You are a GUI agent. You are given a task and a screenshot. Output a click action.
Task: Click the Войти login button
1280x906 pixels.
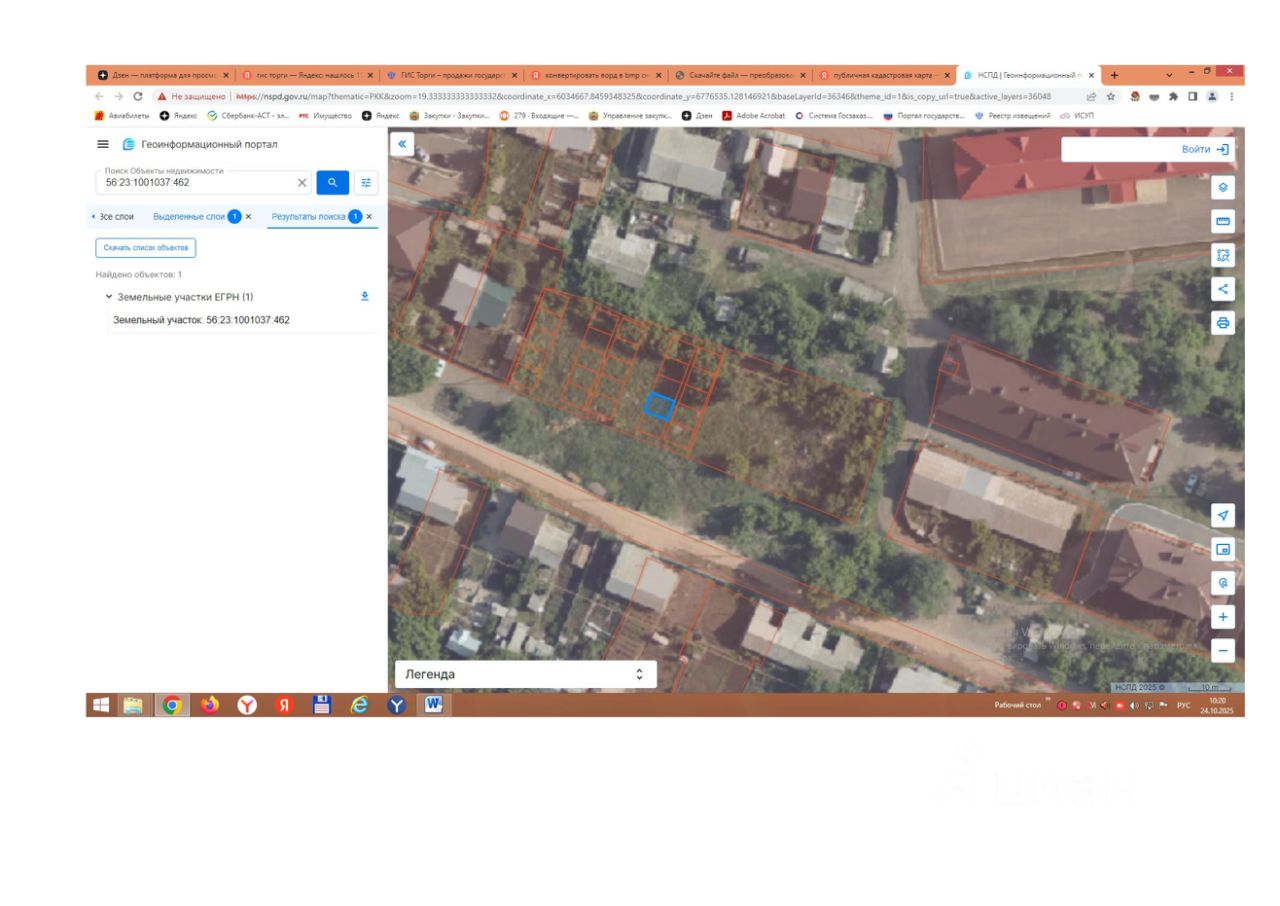coord(1206,149)
